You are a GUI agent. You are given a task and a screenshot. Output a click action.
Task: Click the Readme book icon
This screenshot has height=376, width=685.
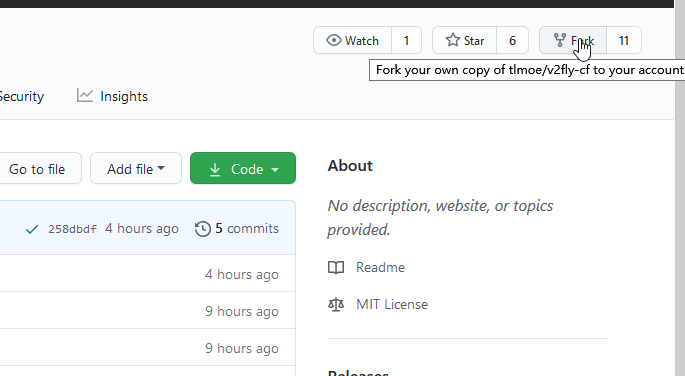click(x=336, y=267)
